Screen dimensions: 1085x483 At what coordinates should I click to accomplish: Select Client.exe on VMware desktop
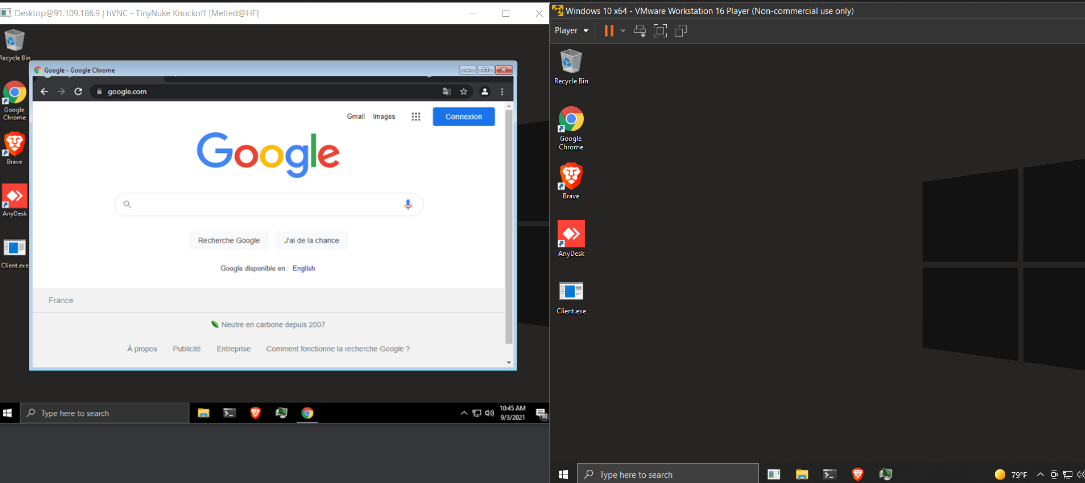tap(571, 298)
